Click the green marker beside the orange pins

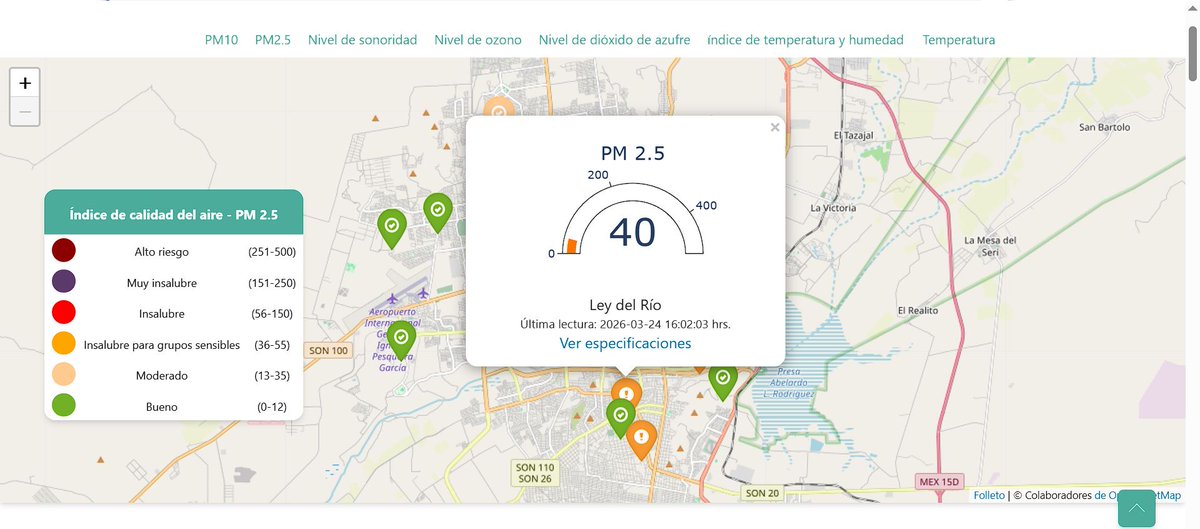pos(621,417)
